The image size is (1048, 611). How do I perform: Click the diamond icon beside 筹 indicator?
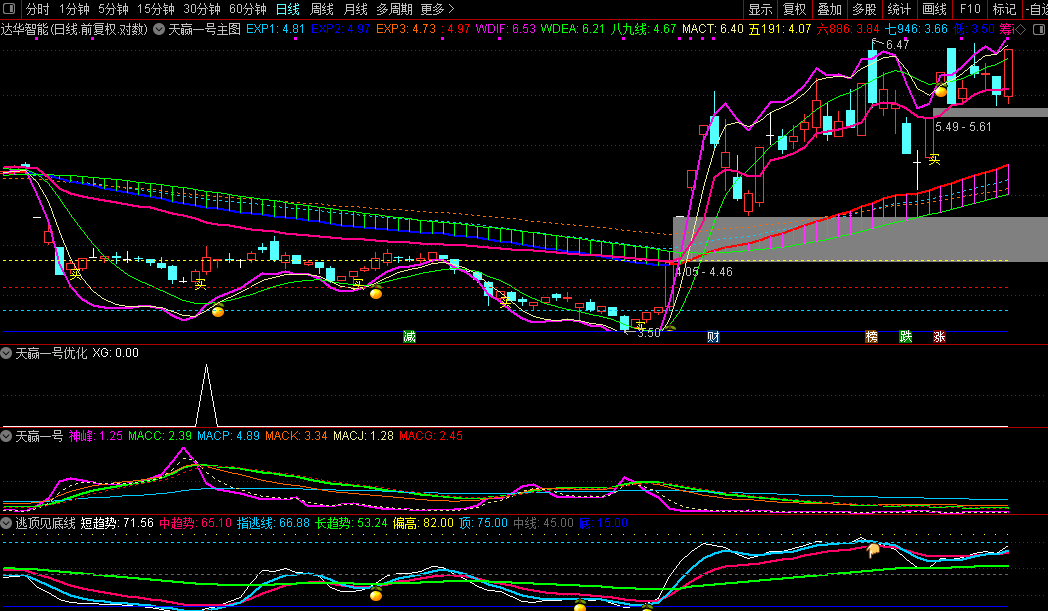(x=1020, y=29)
